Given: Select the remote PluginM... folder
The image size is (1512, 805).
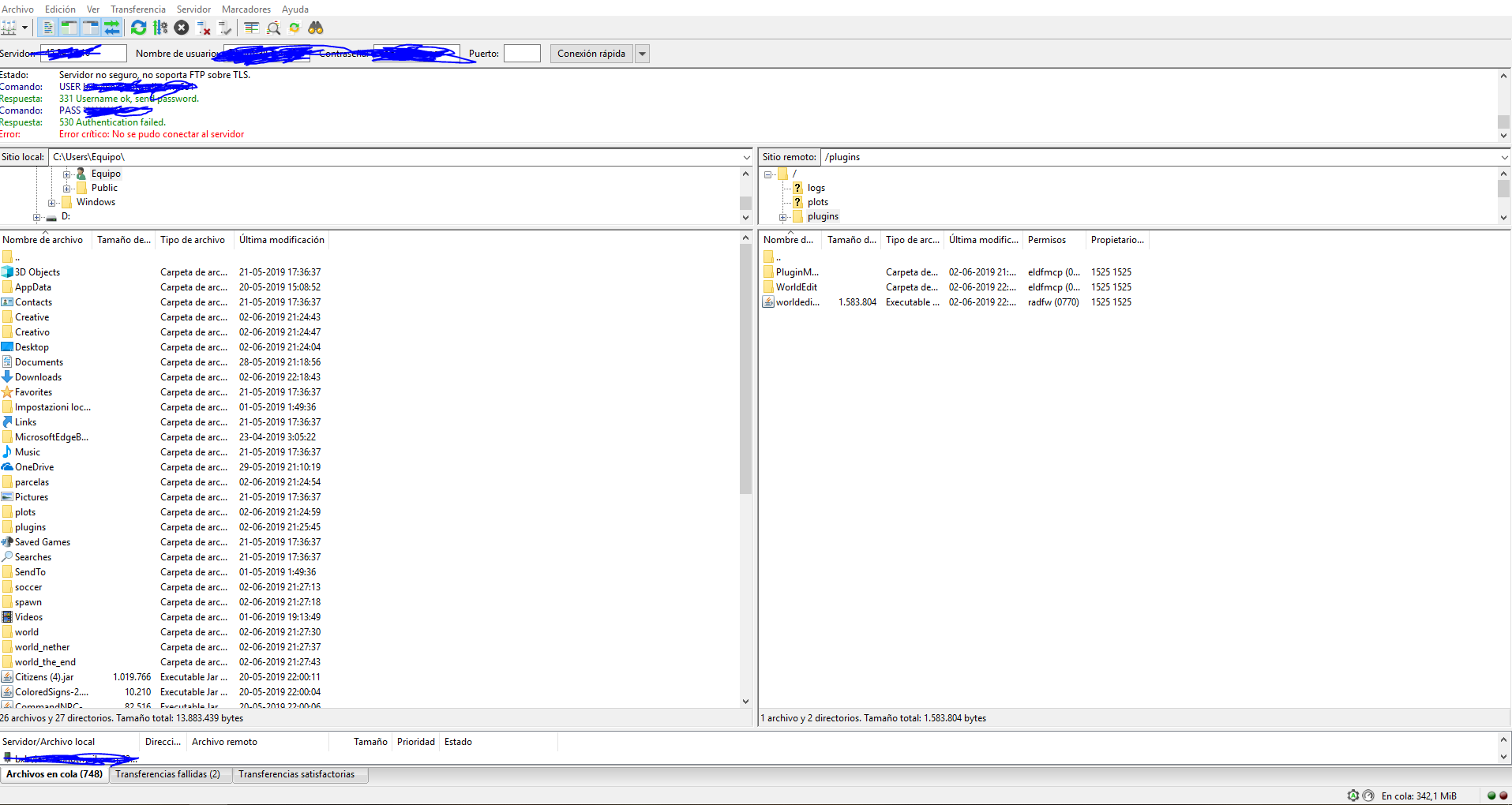Looking at the screenshot, I should (x=797, y=272).
